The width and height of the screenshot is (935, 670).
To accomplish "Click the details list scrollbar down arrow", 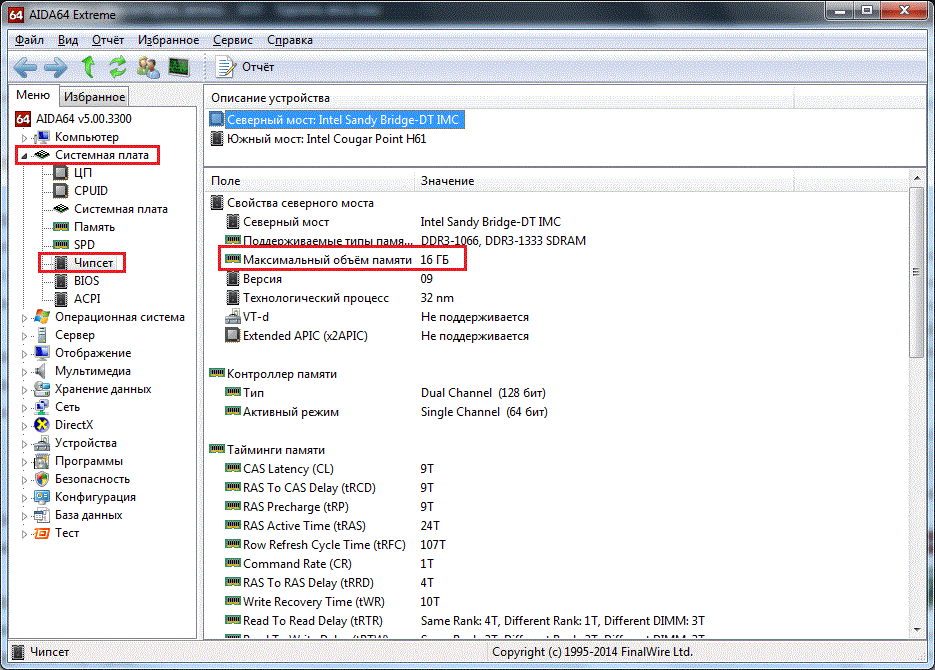I will [917, 629].
